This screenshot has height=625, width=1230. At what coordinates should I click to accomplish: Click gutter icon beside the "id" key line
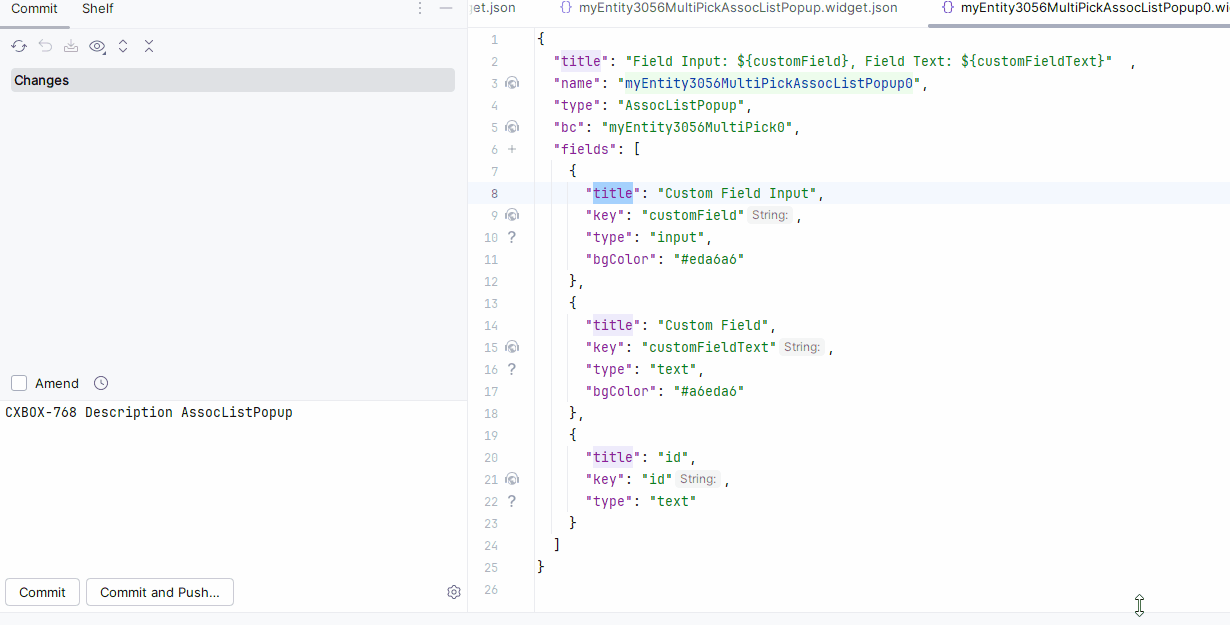(512, 479)
